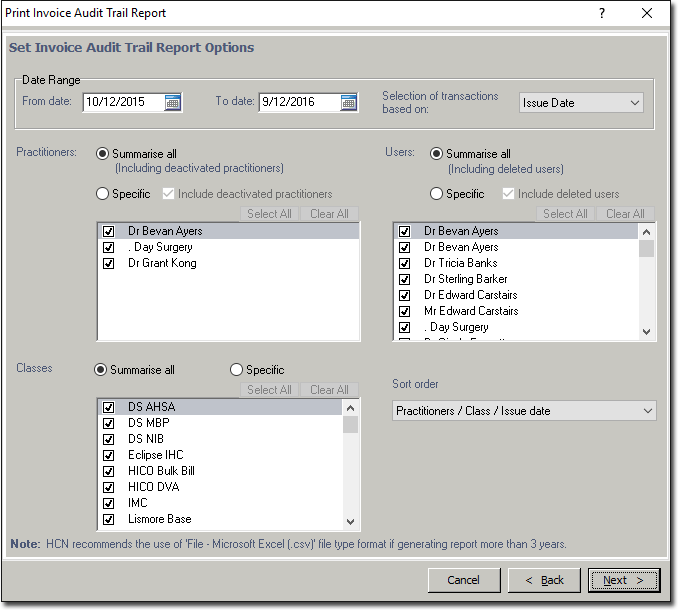Choose Specific radio button for Classes
The height and width of the screenshot is (610, 678).
click(237, 370)
